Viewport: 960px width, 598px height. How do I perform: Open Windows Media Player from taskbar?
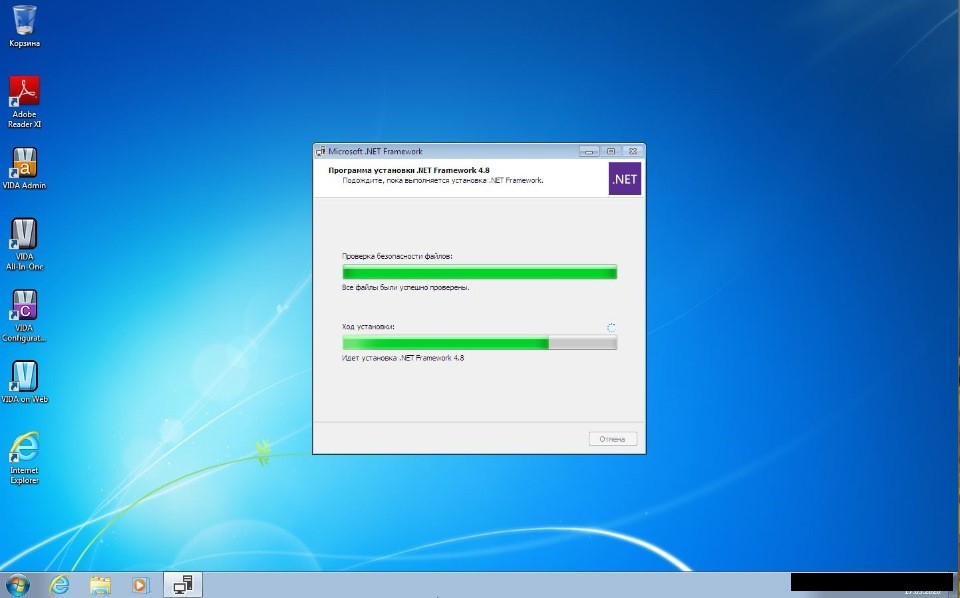click(140, 585)
